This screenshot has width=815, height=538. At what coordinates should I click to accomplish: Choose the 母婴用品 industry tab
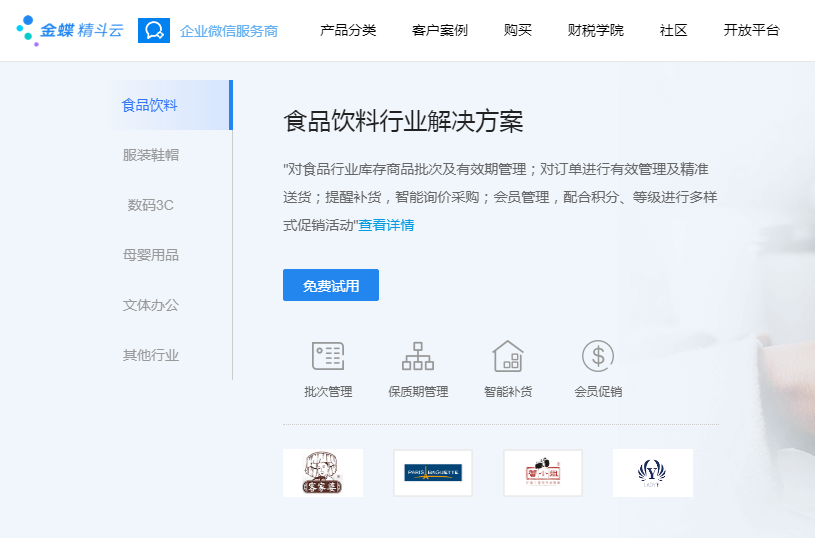(x=151, y=255)
